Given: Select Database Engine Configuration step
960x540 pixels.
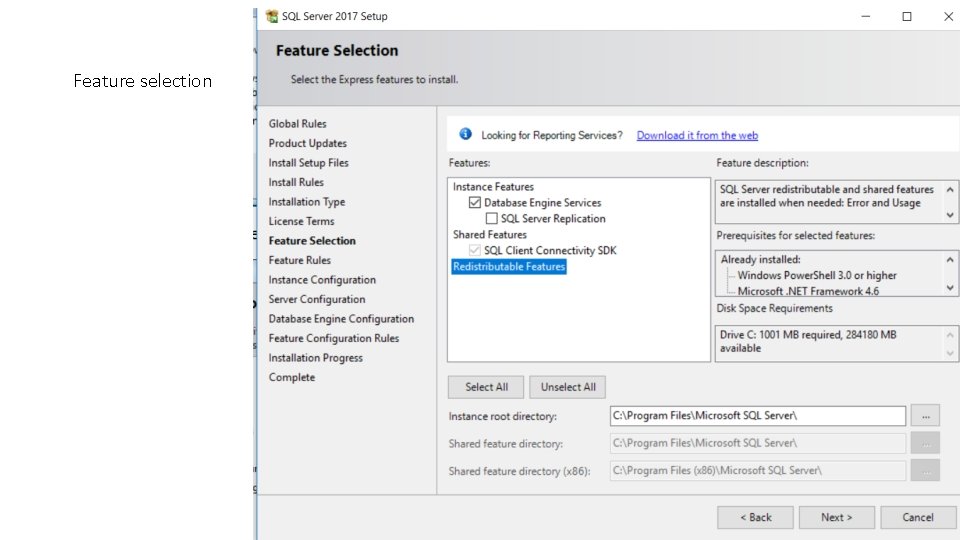Looking at the screenshot, I should [341, 319].
